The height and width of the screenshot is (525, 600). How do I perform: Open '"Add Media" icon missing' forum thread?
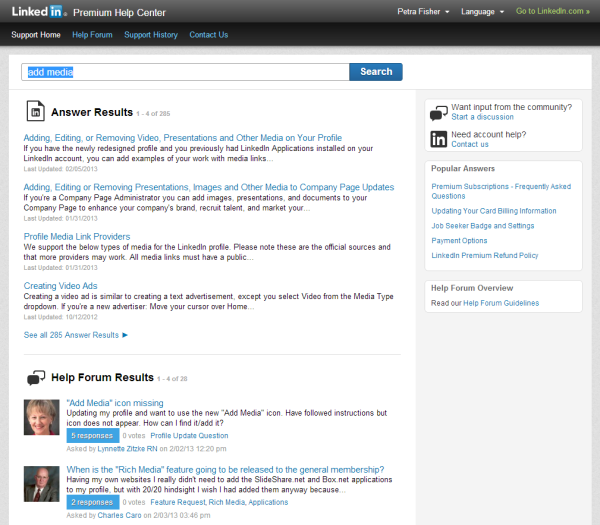pos(115,403)
